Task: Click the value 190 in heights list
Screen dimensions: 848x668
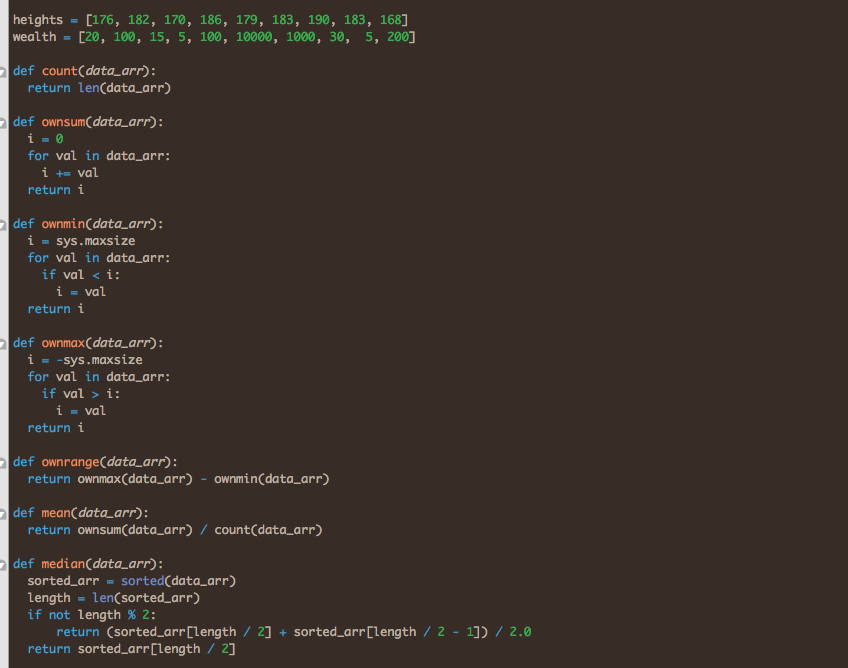Action: click(319, 20)
